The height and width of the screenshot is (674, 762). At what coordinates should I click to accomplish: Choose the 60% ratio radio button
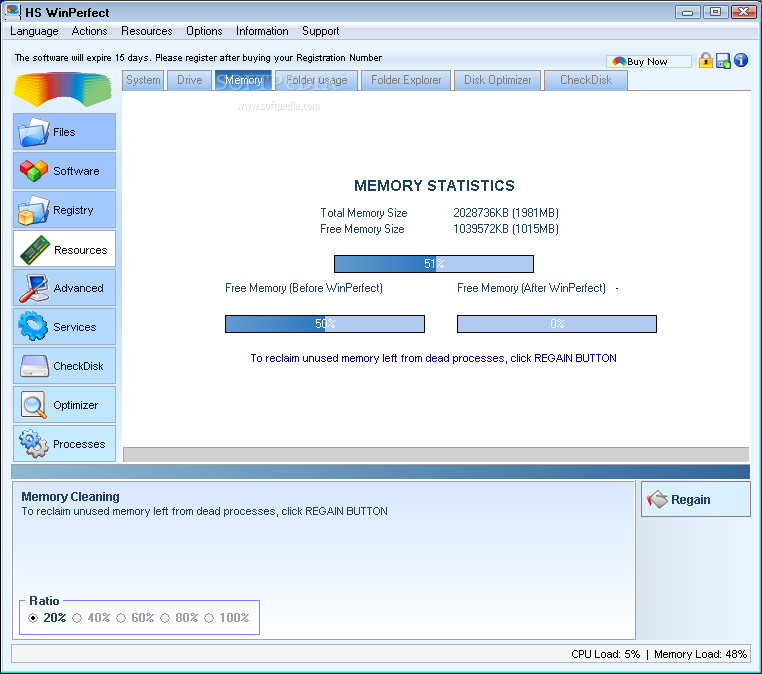tap(121, 618)
